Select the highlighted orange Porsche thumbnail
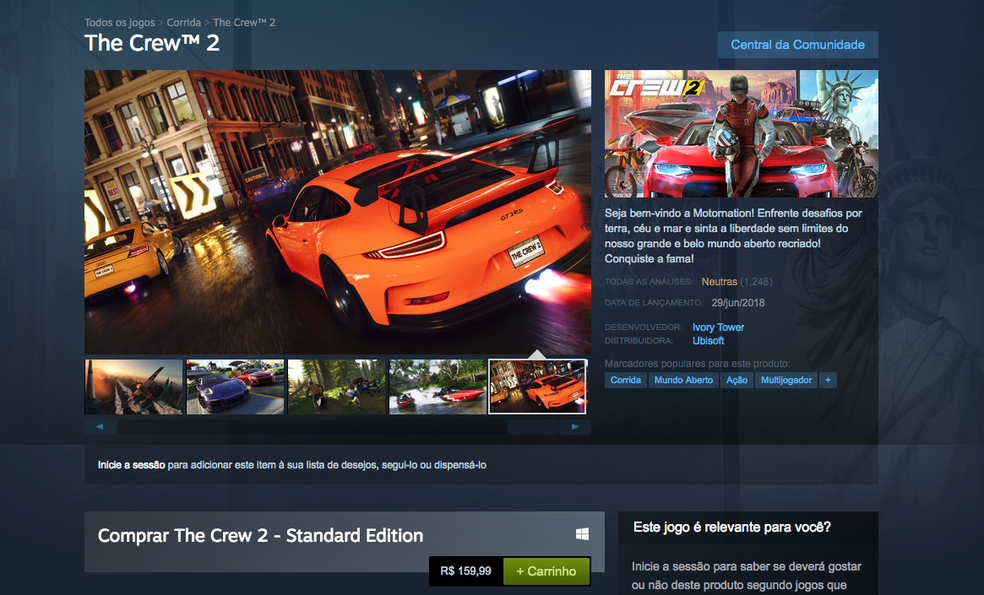 [x=538, y=387]
